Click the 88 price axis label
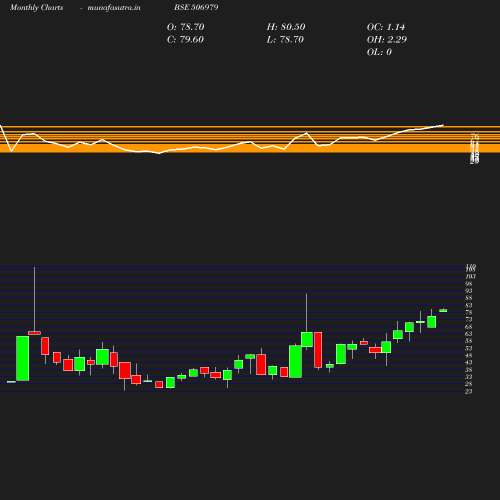 click(469, 298)
